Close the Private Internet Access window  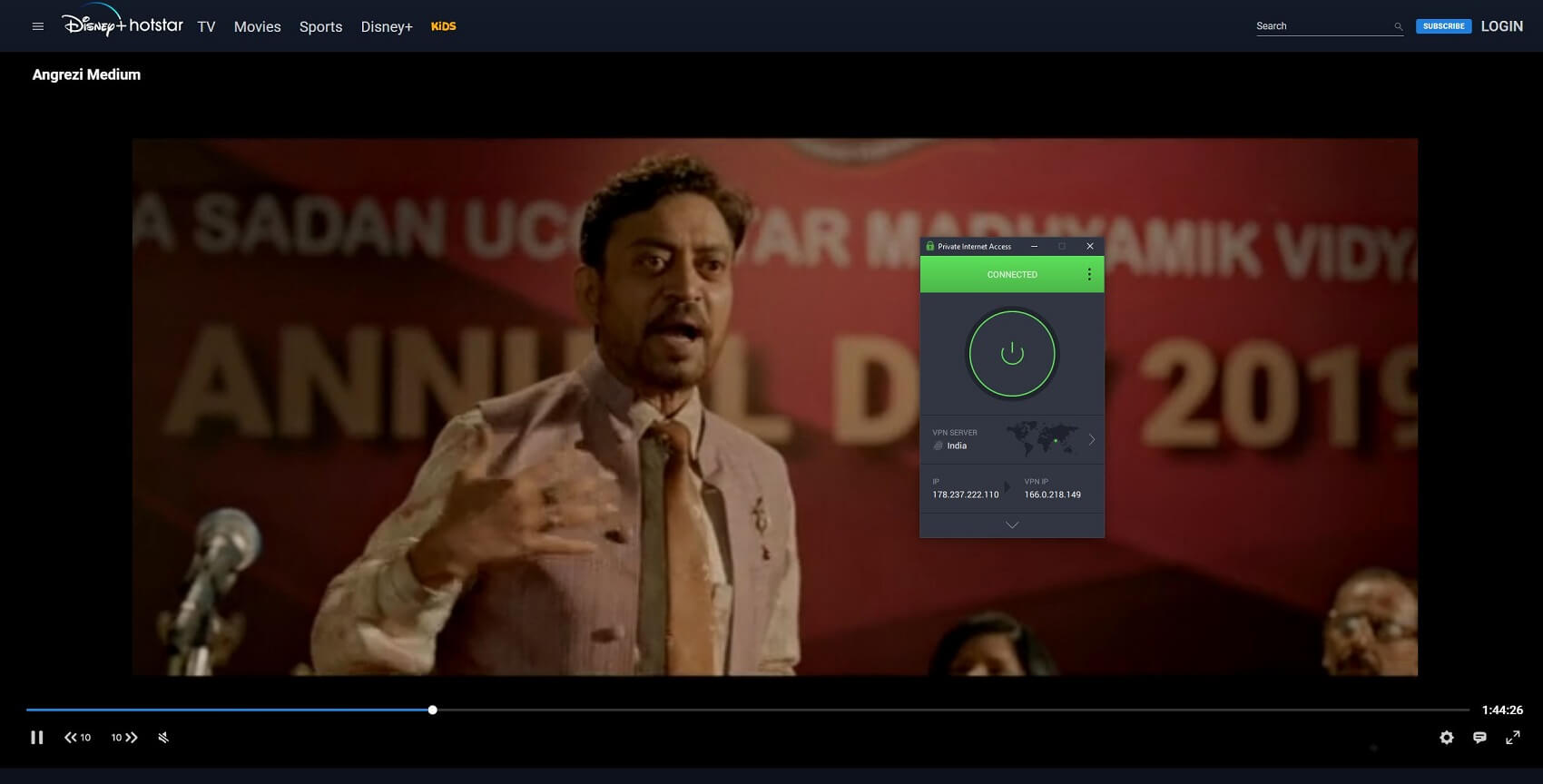coord(1090,246)
